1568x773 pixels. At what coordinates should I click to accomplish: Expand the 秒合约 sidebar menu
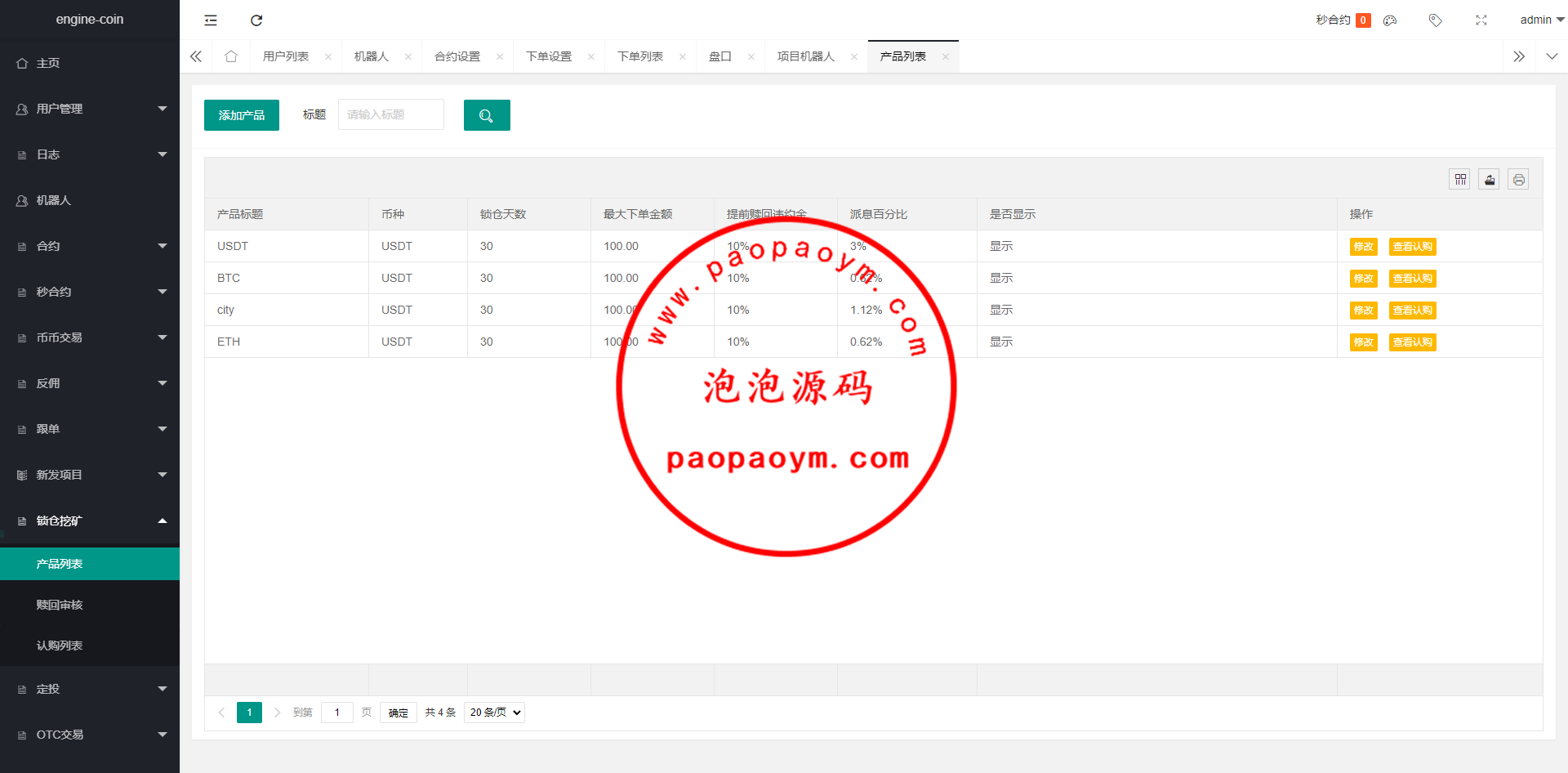coord(90,292)
